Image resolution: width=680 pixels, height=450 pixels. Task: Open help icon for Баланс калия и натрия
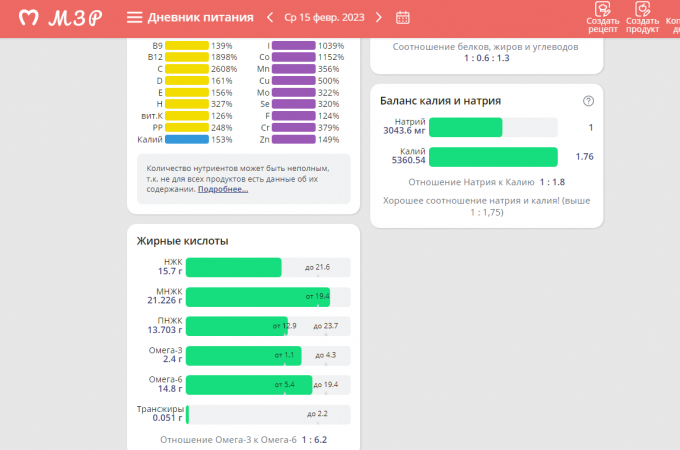pos(588,101)
